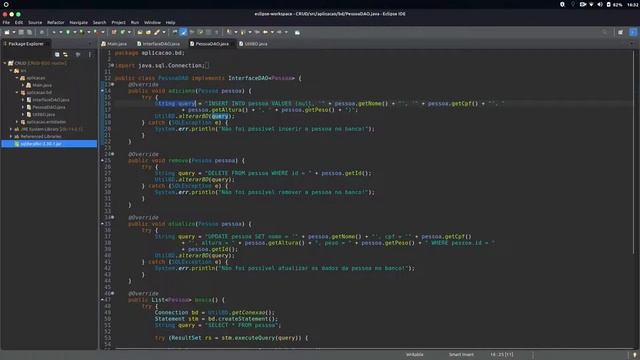Click the Open Perspective icon
Screen dimensions: 640x360
[620, 32]
